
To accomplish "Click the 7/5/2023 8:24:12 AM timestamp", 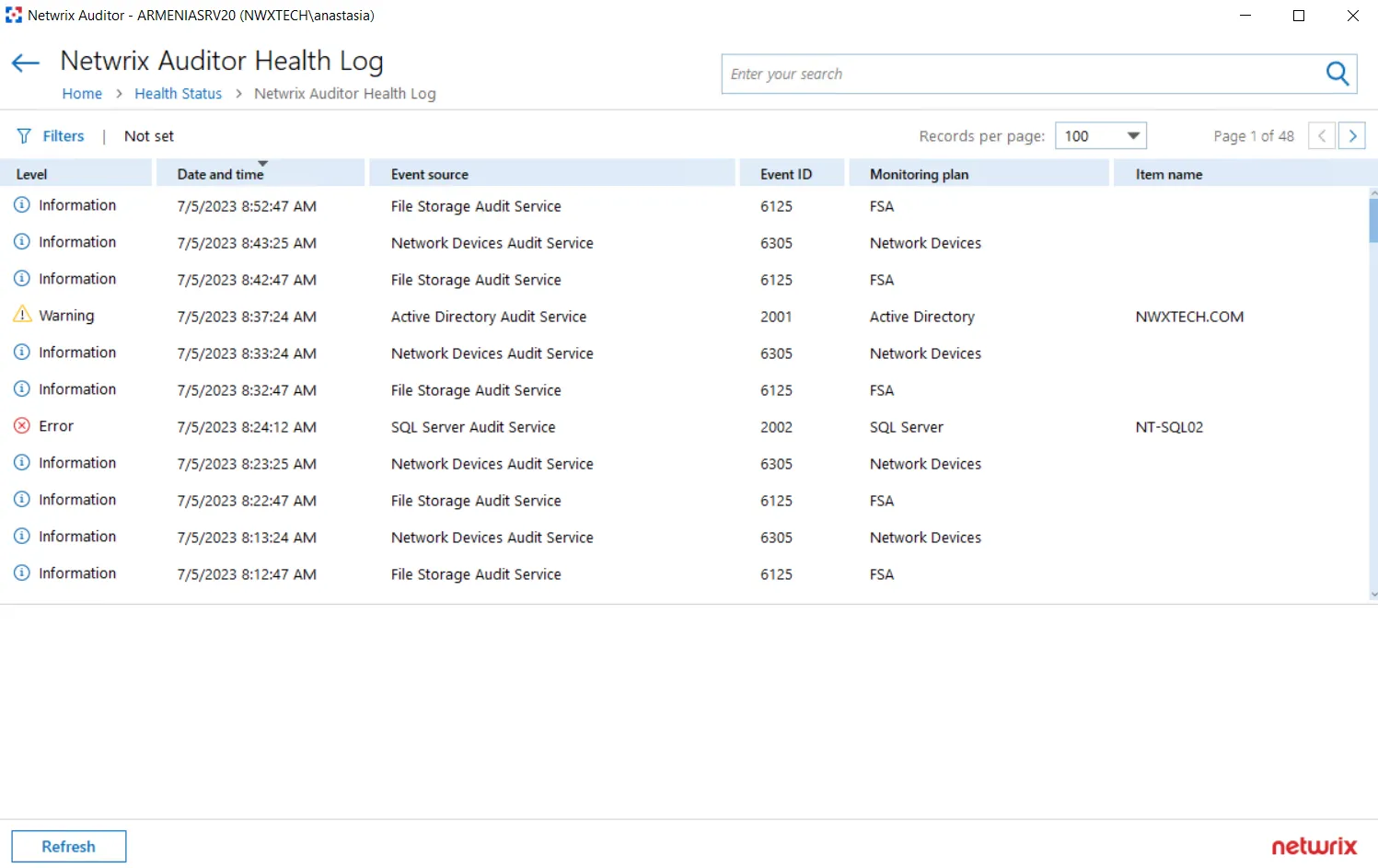I will [247, 427].
